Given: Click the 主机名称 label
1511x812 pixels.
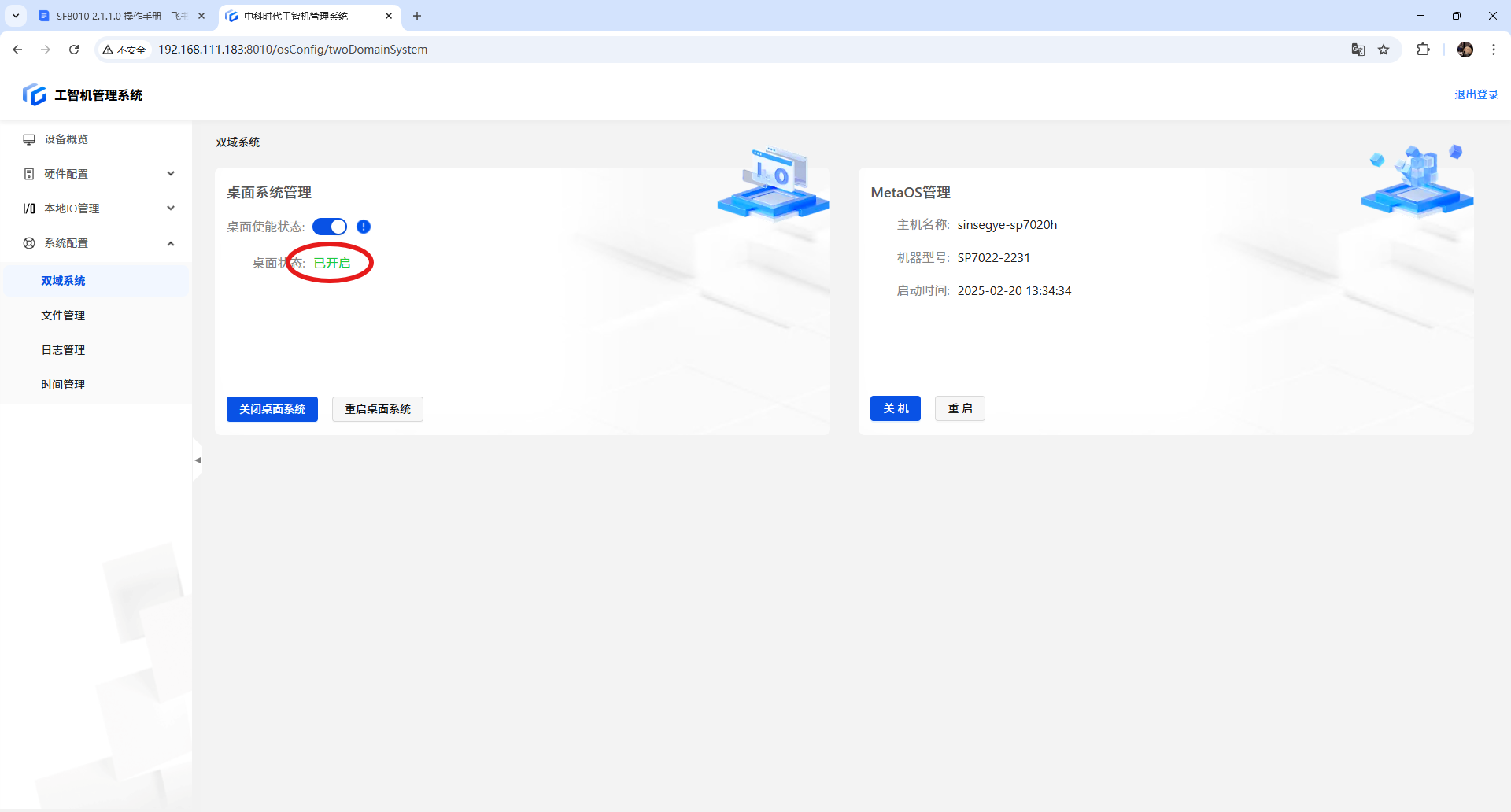Looking at the screenshot, I should pyautogui.click(x=924, y=225).
